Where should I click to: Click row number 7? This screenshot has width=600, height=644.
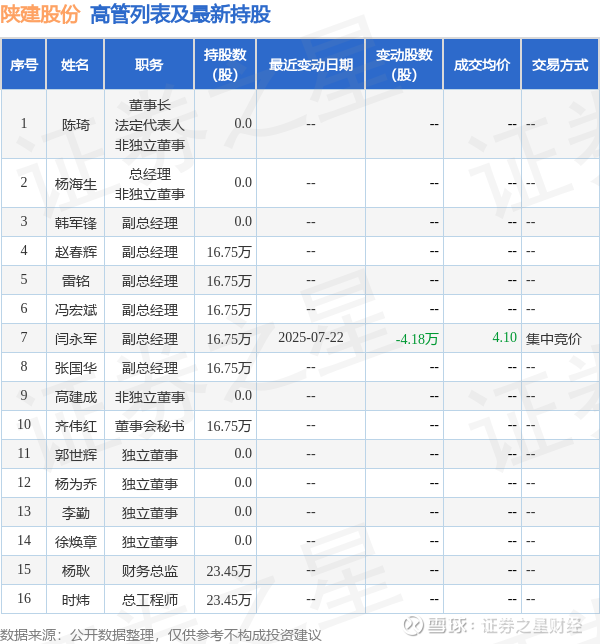[x=24, y=337]
